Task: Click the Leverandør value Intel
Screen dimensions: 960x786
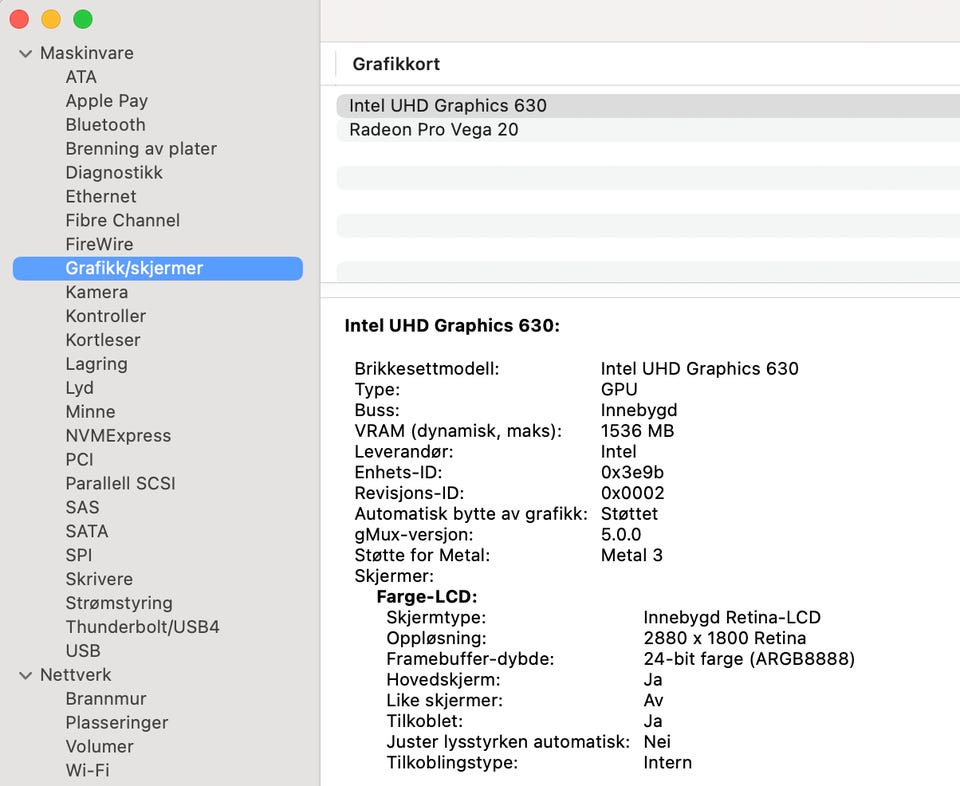Action: [x=618, y=452]
